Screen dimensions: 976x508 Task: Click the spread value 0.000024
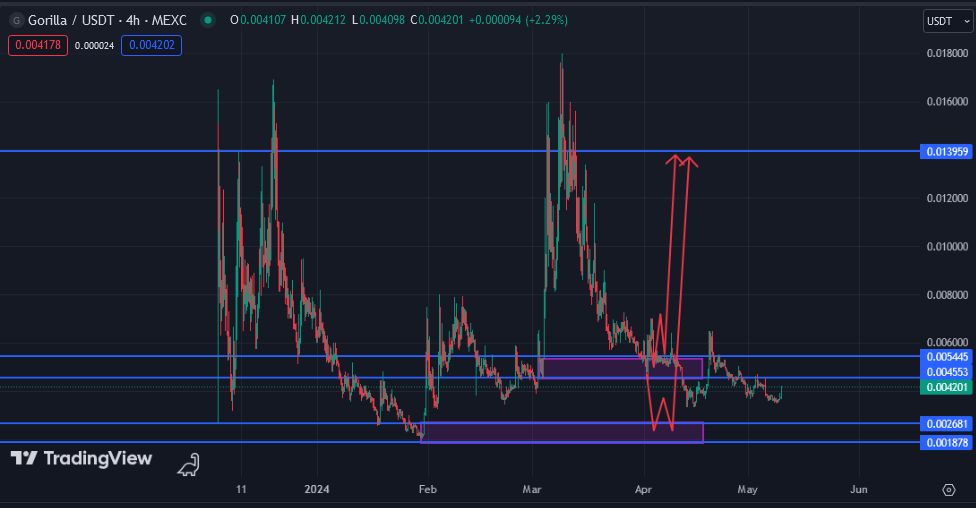point(94,45)
